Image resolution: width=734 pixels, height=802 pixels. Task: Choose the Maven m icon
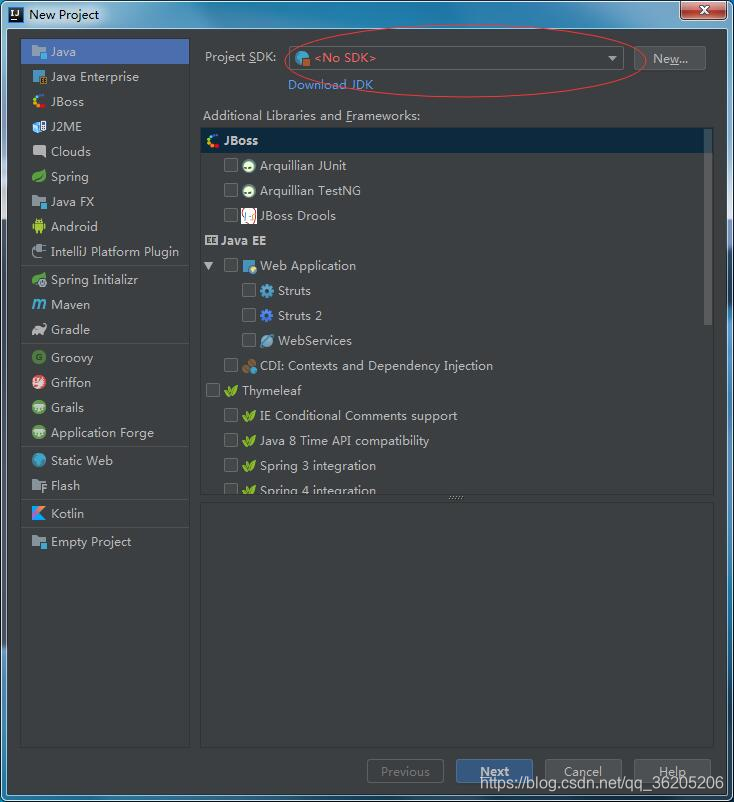[x=39, y=304]
